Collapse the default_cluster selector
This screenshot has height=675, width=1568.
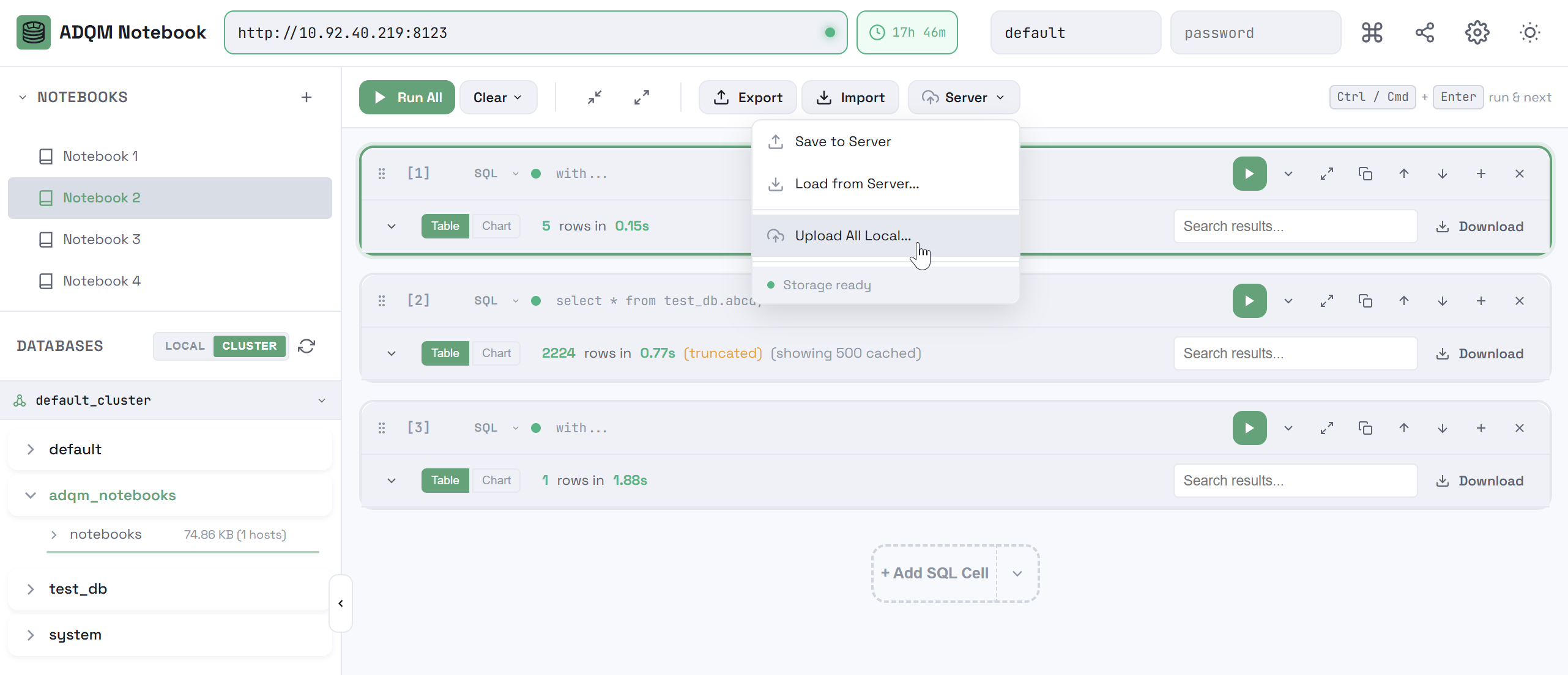tap(321, 400)
